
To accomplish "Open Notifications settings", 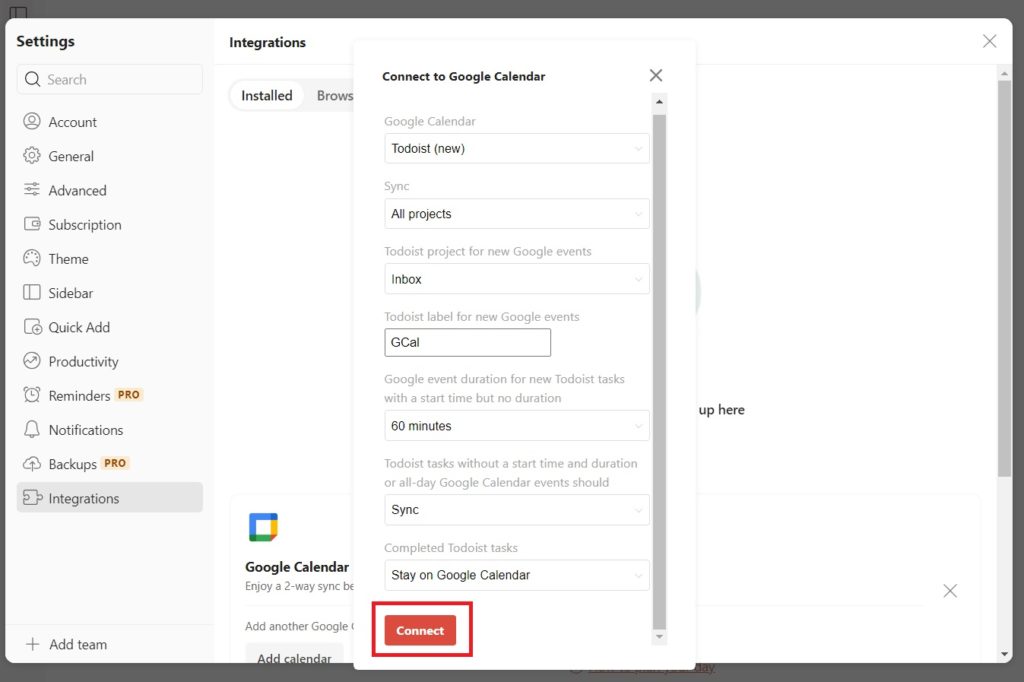I will coord(110,430).
